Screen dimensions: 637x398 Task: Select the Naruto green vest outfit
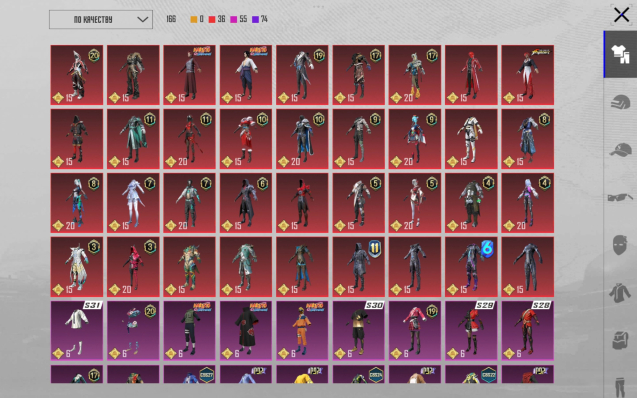point(189,331)
